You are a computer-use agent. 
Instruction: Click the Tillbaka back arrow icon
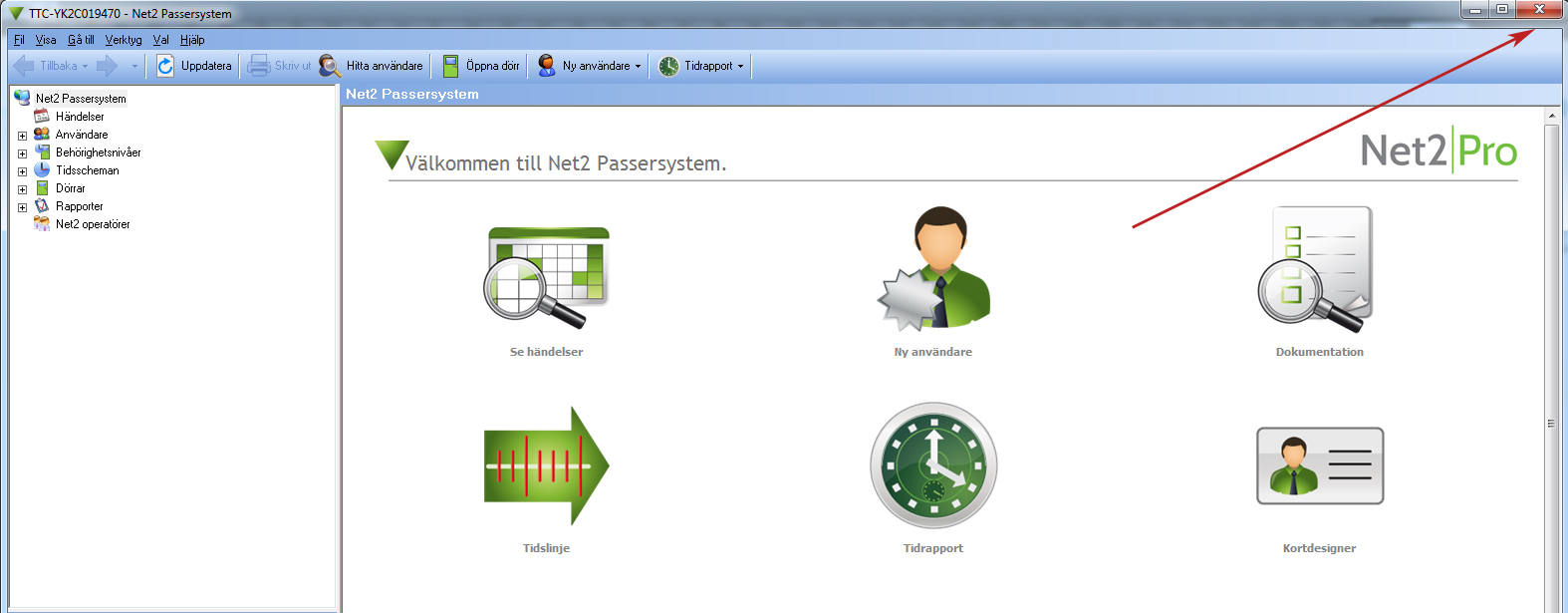(23, 66)
